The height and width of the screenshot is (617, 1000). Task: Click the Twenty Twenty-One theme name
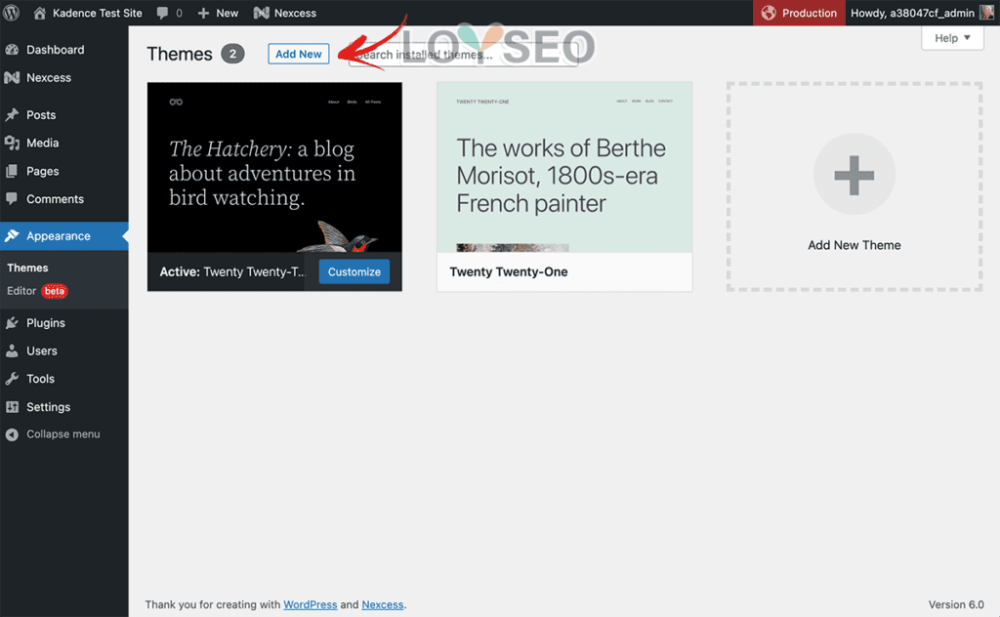508,272
